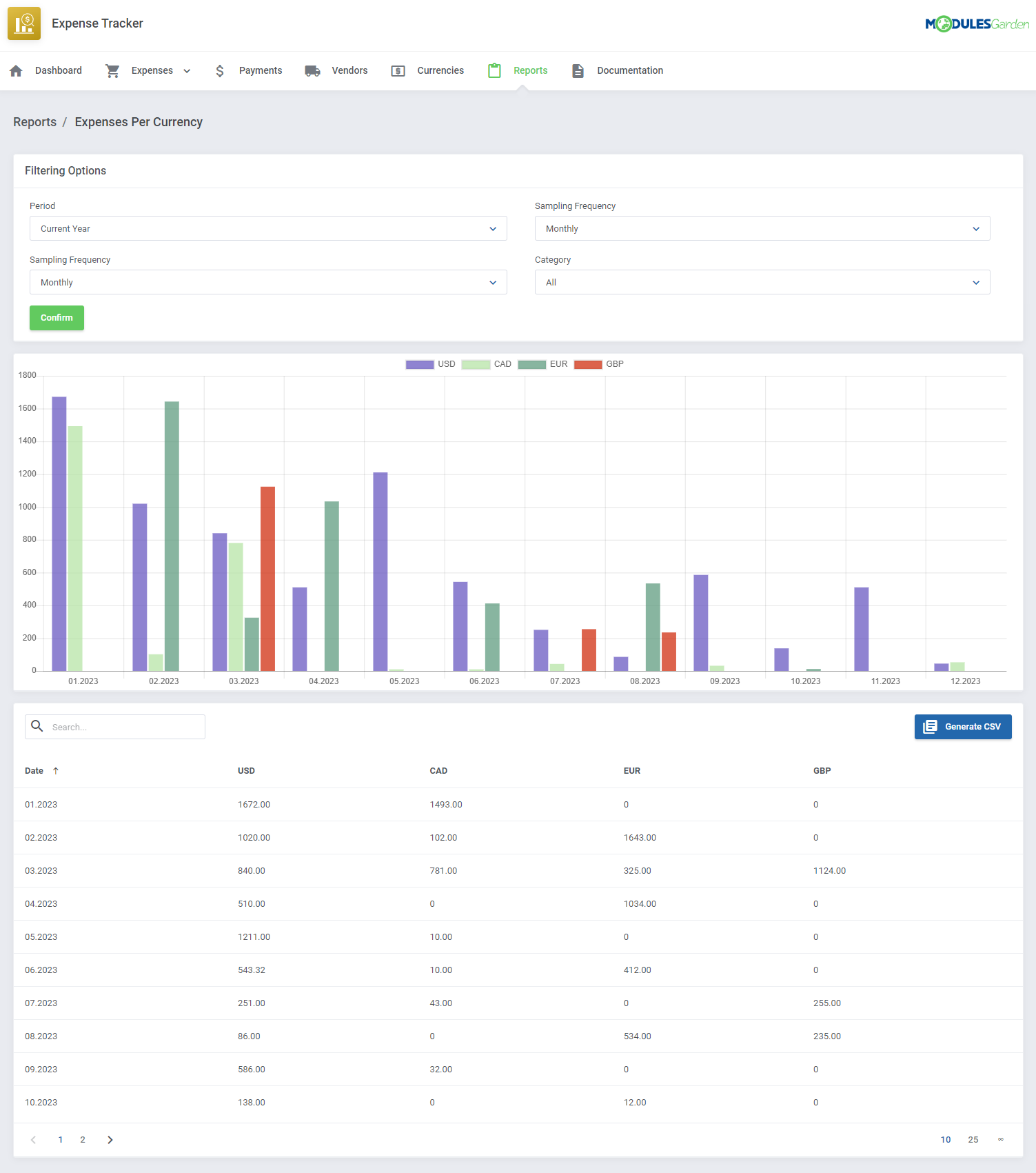Screen dimensions: 1036x1173
Task: Open Dashboard via the home icon
Action: pyautogui.click(x=17, y=70)
